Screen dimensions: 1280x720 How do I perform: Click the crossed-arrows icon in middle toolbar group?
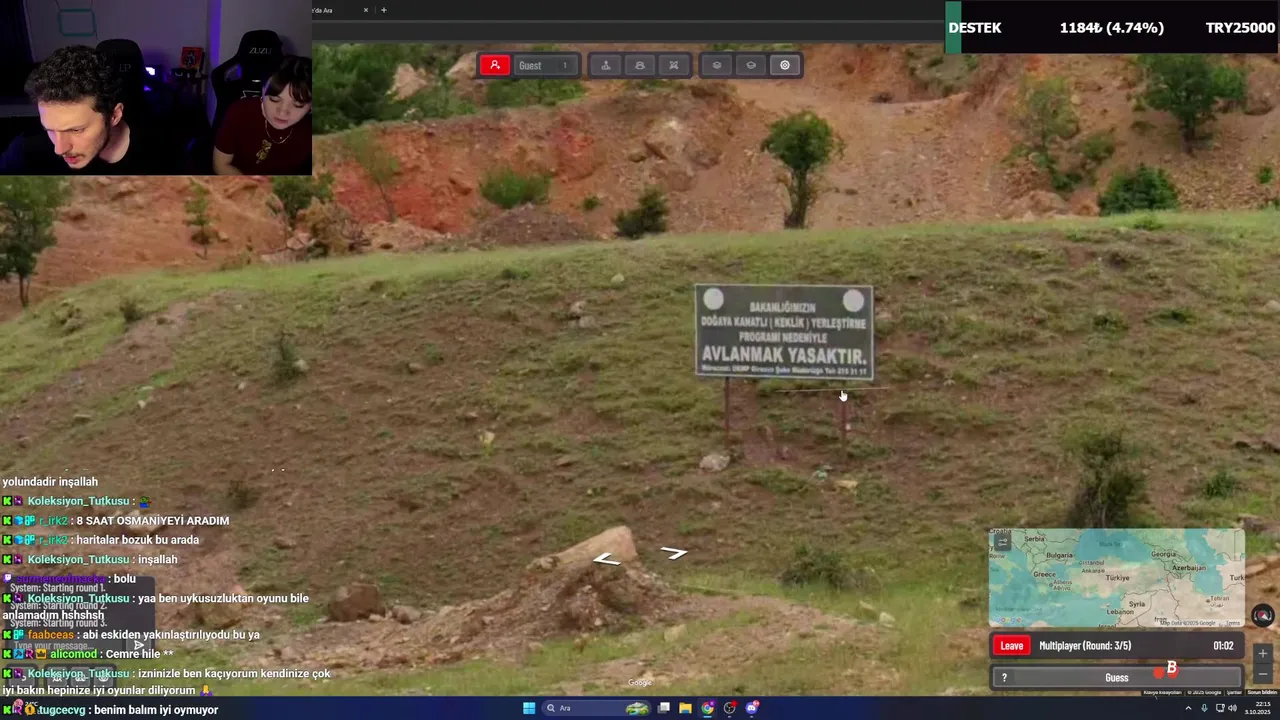tap(674, 65)
